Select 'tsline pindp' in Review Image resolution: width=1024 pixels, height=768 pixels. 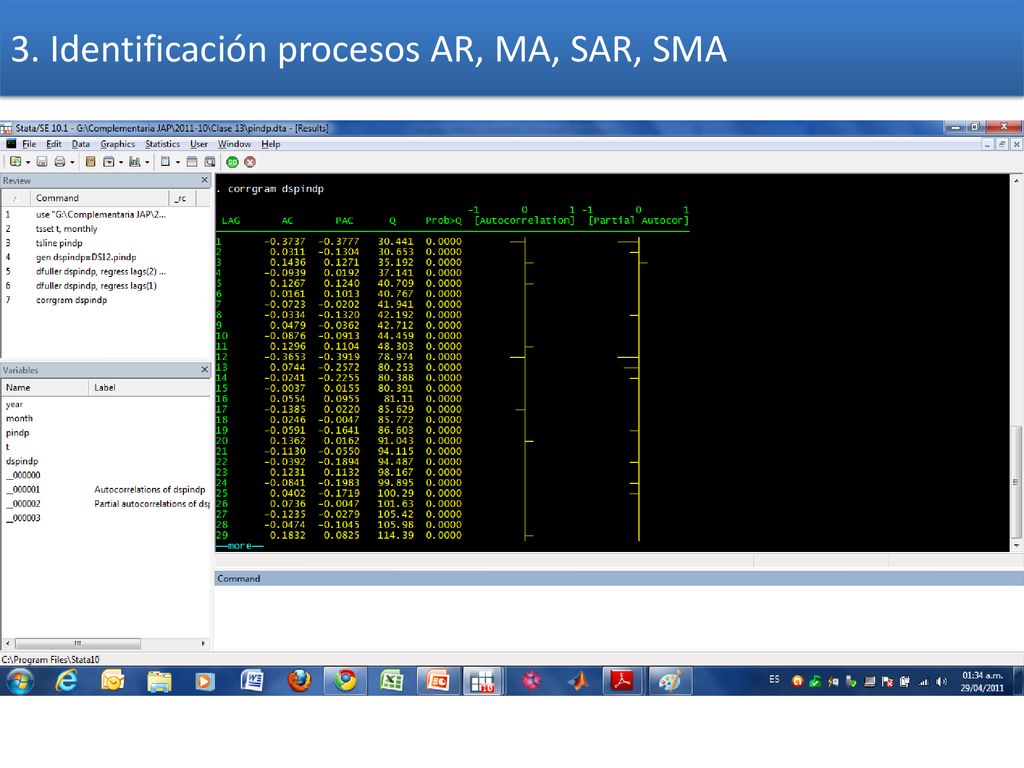(59, 243)
